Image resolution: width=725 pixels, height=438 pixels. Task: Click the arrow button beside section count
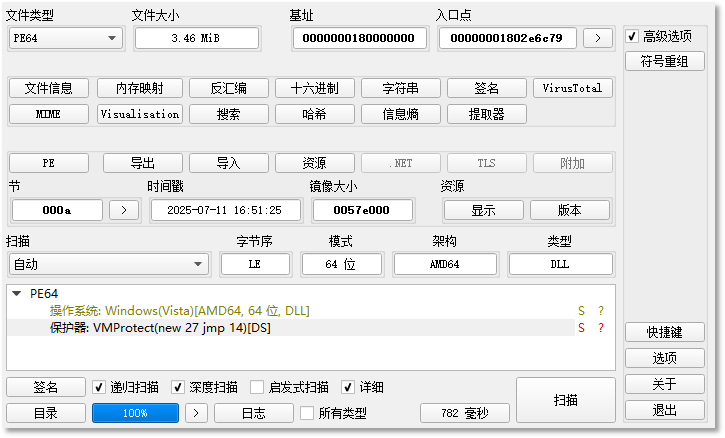coord(123,210)
